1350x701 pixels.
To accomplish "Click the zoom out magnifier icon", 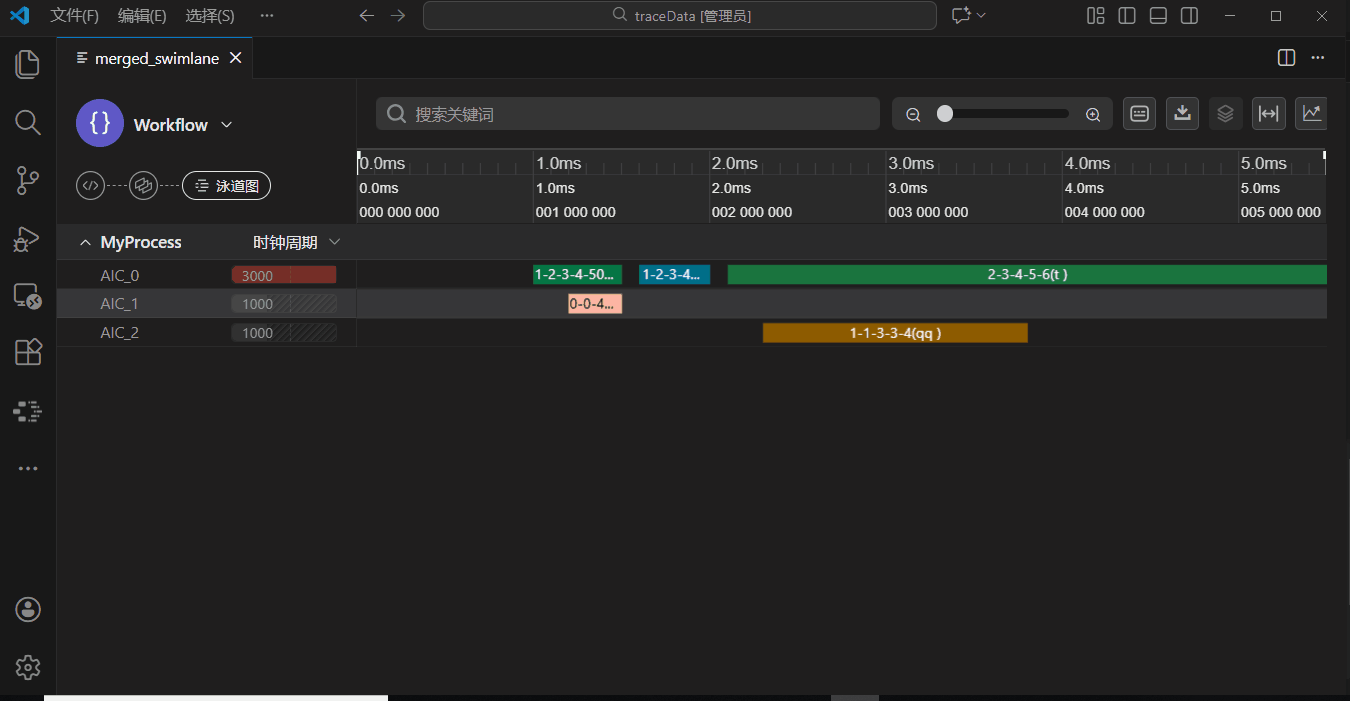I will [x=913, y=114].
